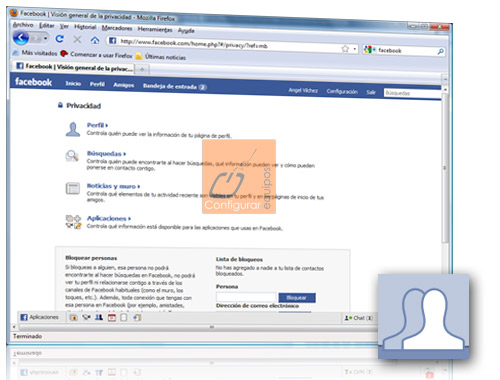Click the Bloquear button
Viewport: 500px width, 380px height.
[297, 298]
